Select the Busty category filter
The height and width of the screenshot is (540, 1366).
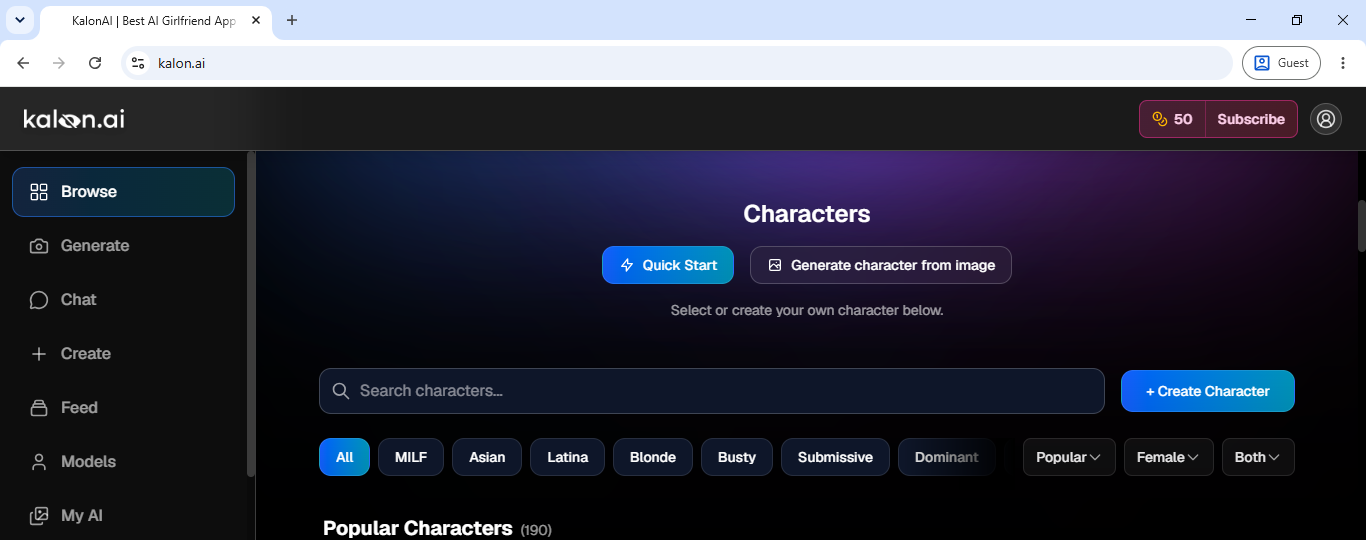(x=737, y=457)
